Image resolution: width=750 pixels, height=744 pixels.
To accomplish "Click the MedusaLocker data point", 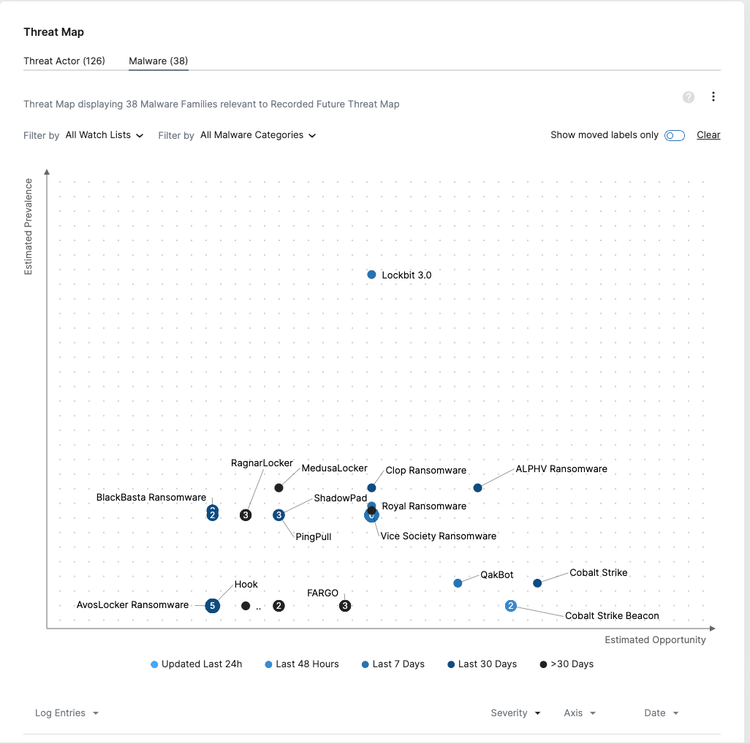I will [x=279, y=488].
